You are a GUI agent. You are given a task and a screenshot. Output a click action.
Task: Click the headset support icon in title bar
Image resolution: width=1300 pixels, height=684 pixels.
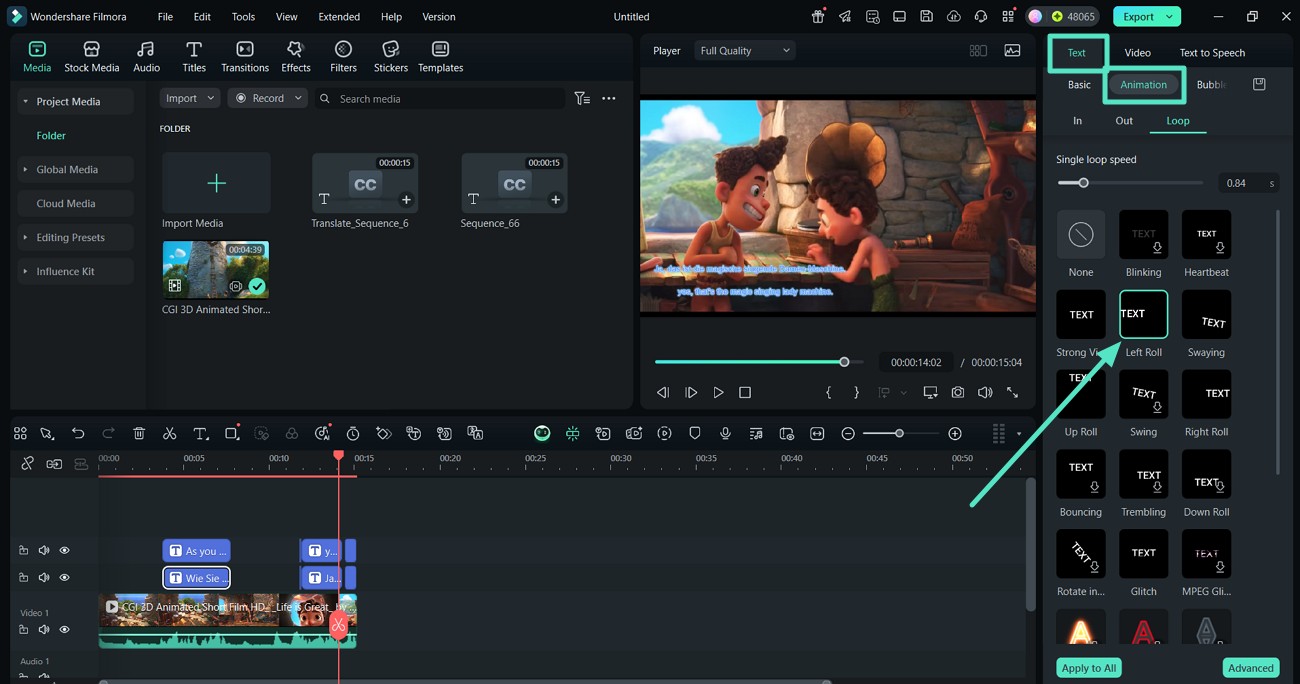[x=981, y=16]
